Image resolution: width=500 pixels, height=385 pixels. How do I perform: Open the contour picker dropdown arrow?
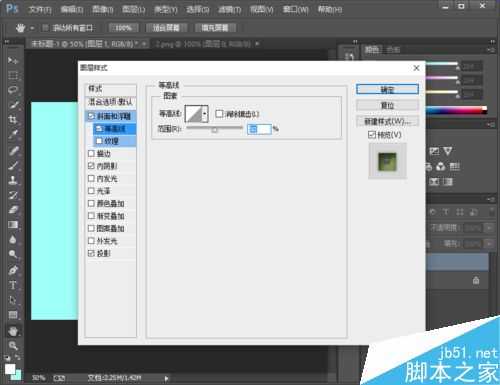pos(205,114)
